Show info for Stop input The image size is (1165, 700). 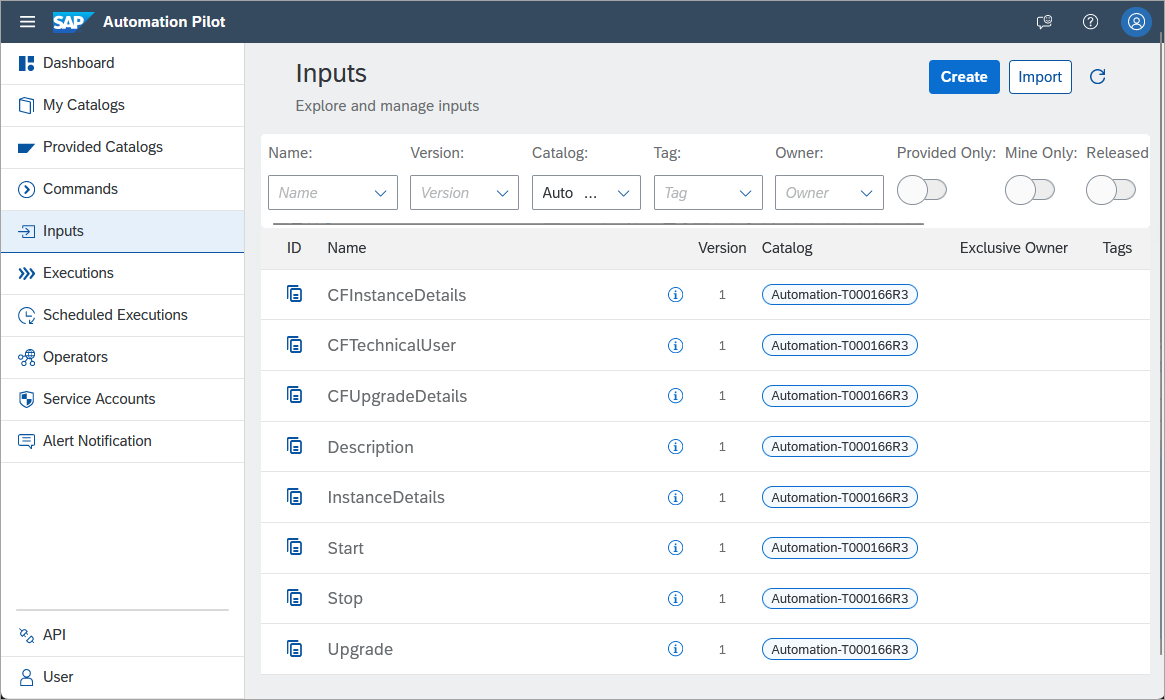(x=675, y=598)
